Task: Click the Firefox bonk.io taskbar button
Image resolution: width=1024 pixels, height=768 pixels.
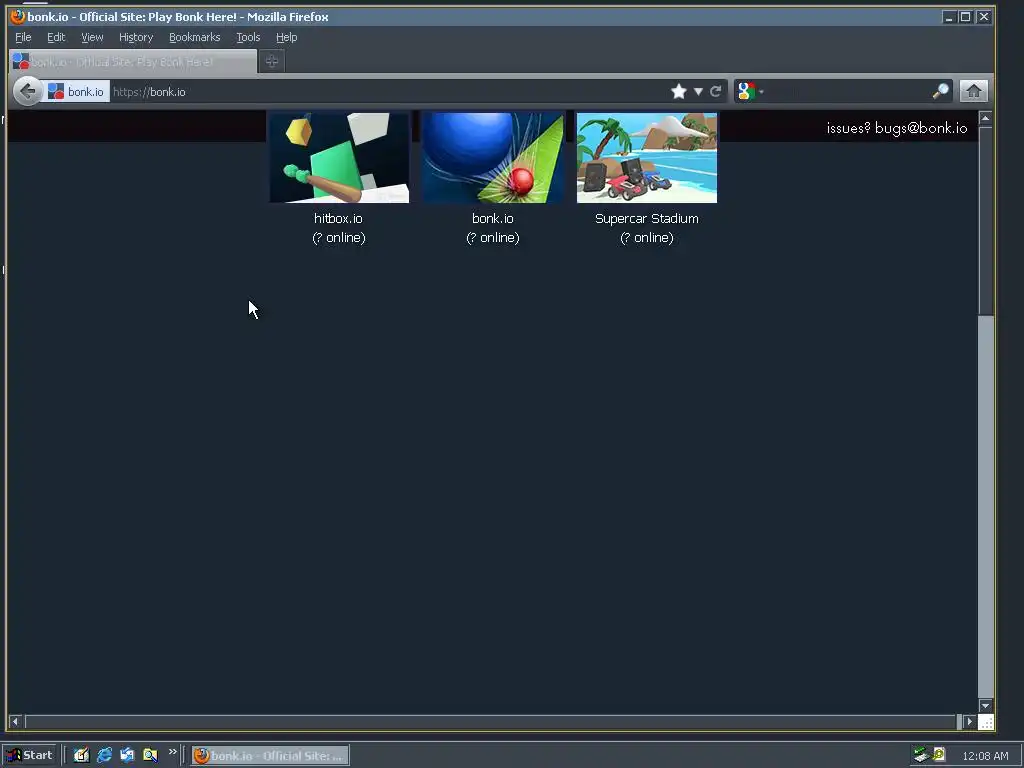Action: [x=270, y=756]
